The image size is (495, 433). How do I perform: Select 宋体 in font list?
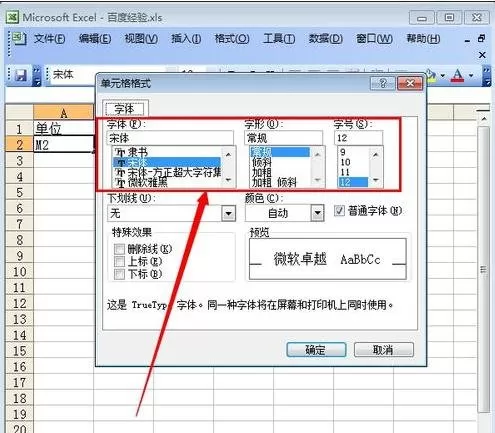(x=167, y=163)
